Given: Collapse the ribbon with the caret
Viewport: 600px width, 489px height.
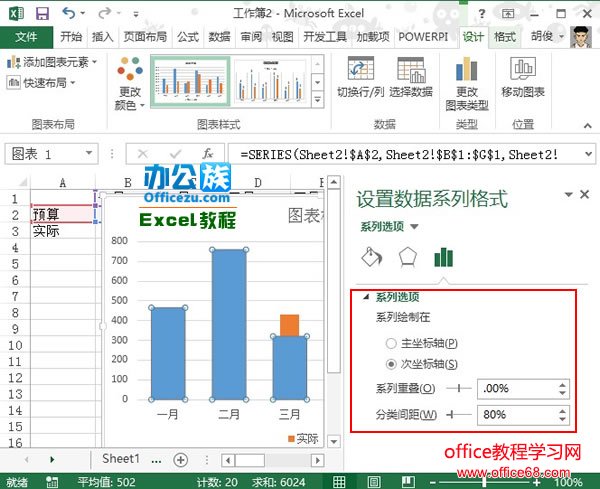Looking at the screenshot, I should (587, 125).
